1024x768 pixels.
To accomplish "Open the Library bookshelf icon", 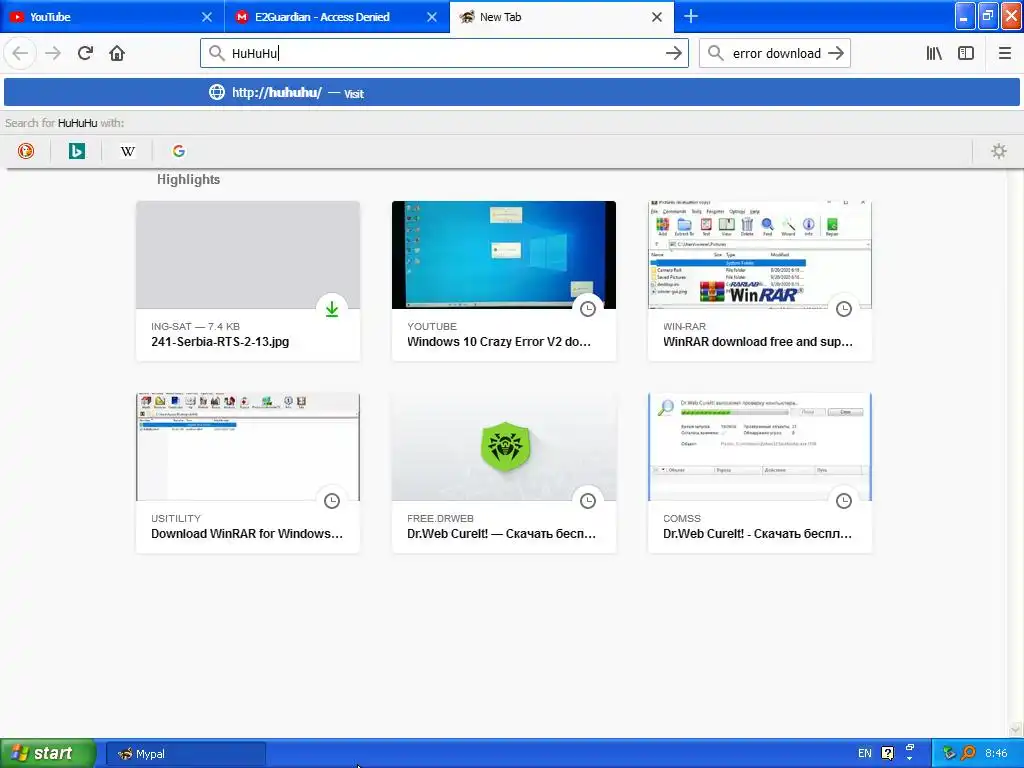I will coord(934,54).
